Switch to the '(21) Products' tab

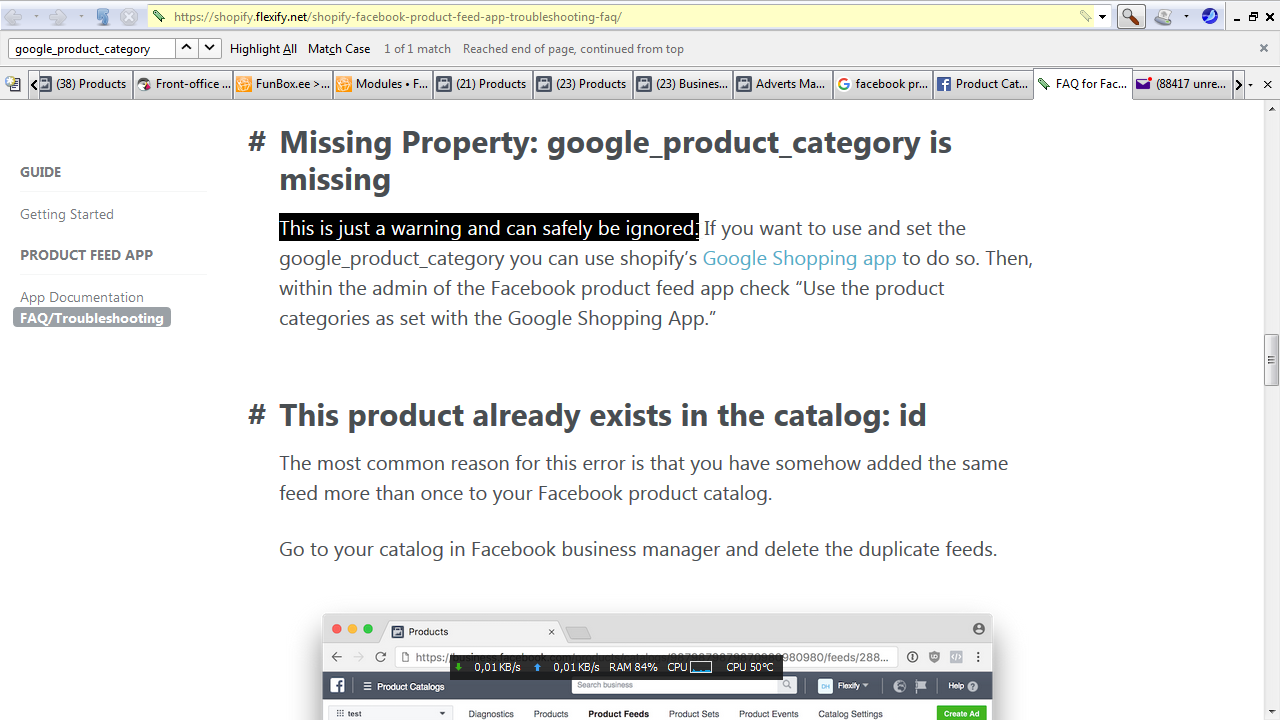click(x=483, y=84)
